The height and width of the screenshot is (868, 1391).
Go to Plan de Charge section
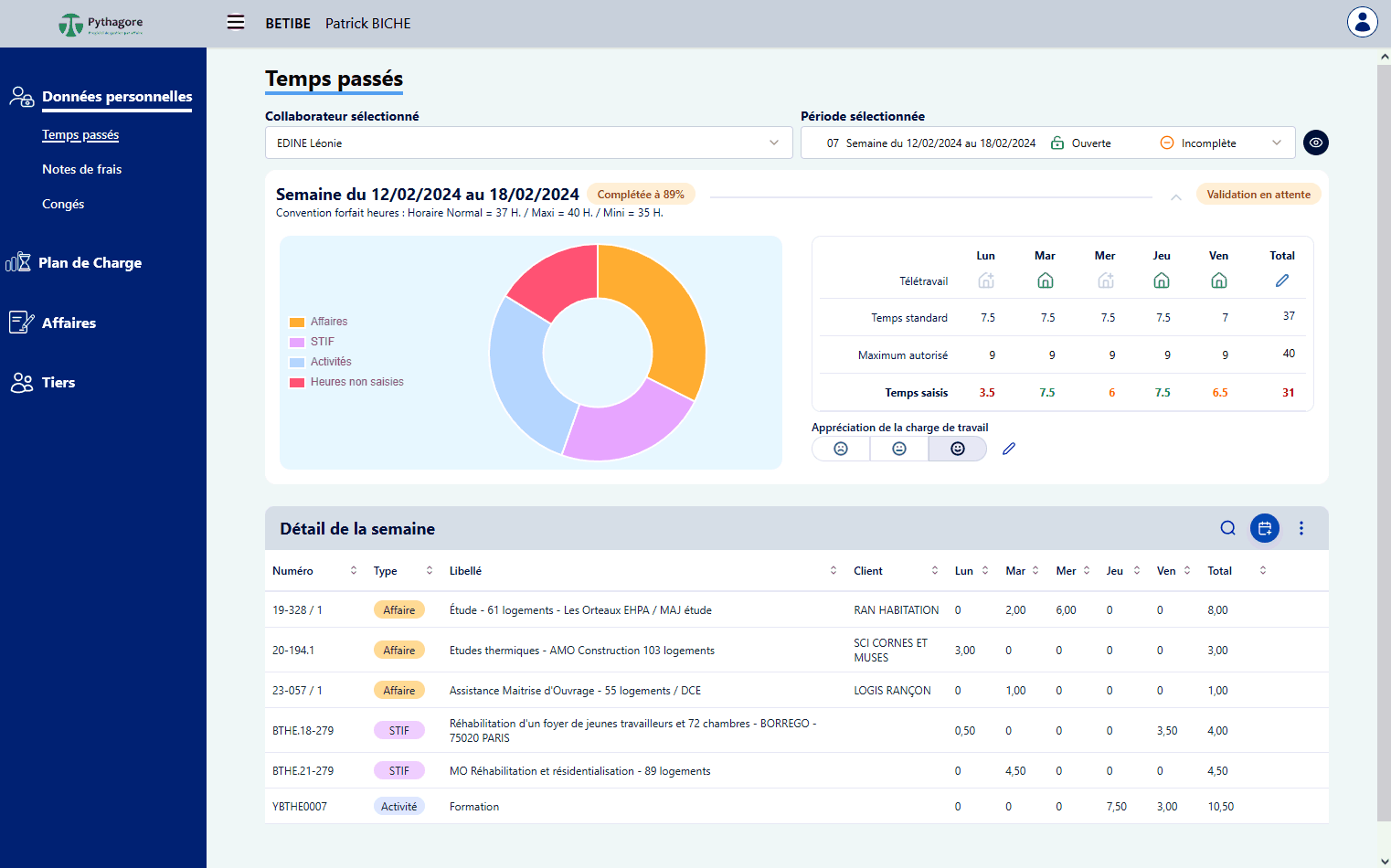pyautogui.click(x=90, y=263)
